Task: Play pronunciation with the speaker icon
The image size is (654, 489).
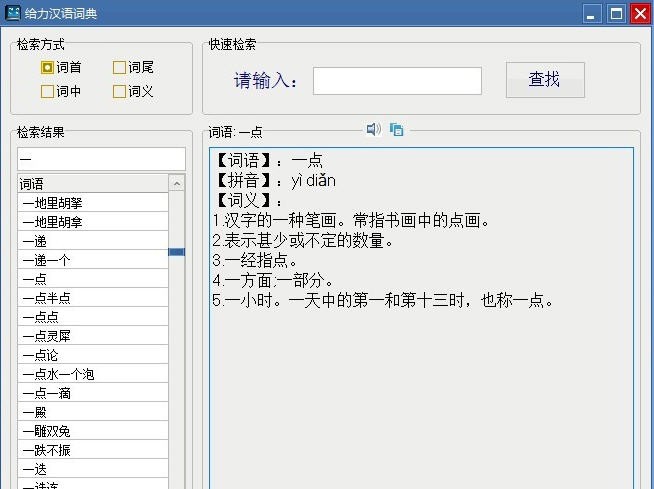Action: coord(373,129)
